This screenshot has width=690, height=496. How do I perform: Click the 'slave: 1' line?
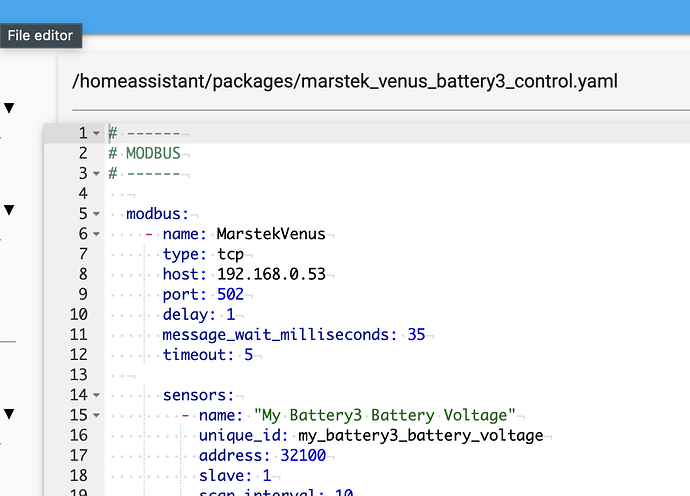coord(235,476)
